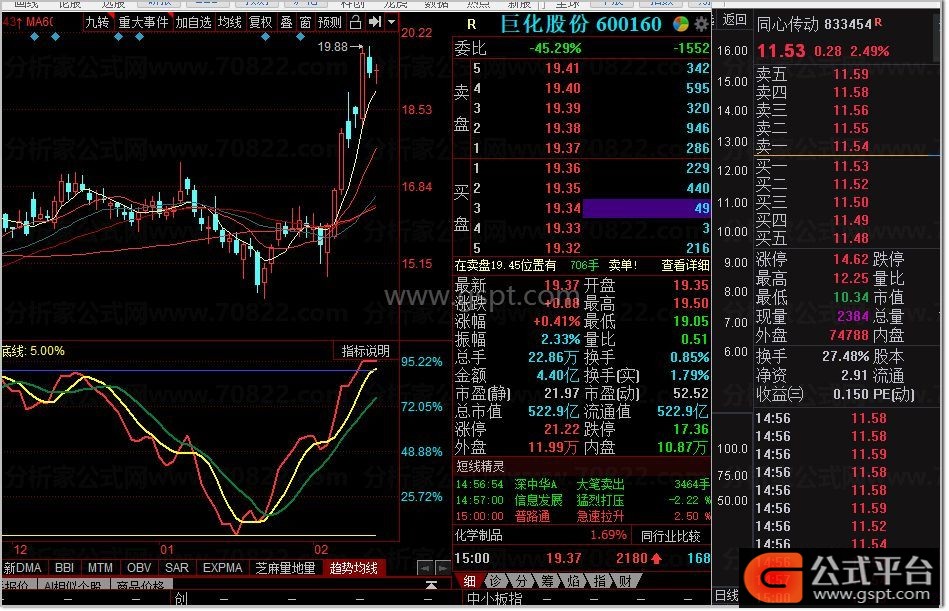Click the indicator tabs right scroll arrow
Screen dimensions: 949x611
[443, 568]
